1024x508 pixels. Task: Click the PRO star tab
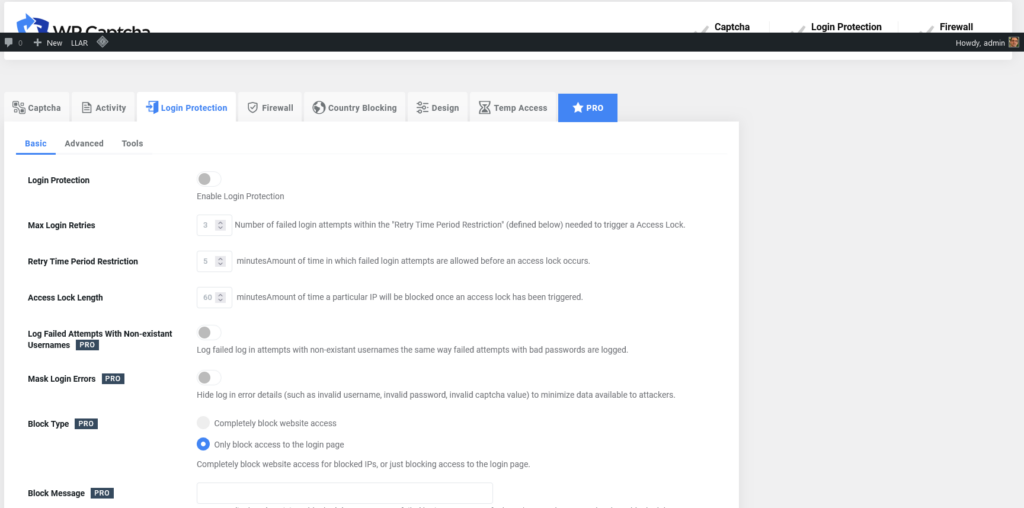pyautogui.click(x=587, y=108)
